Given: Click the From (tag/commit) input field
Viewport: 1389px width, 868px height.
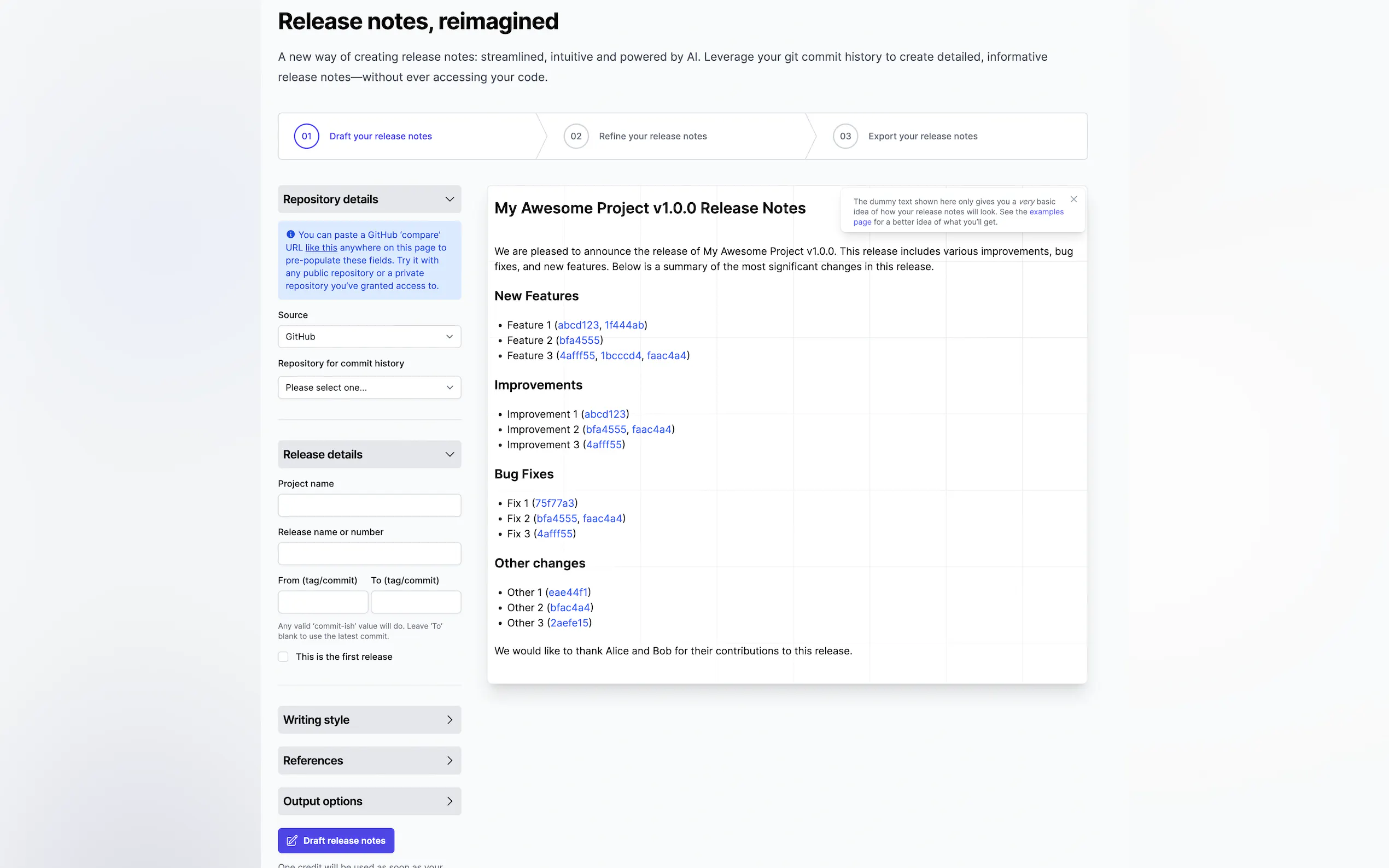Looking at the screenshot, I should point(323,602).
